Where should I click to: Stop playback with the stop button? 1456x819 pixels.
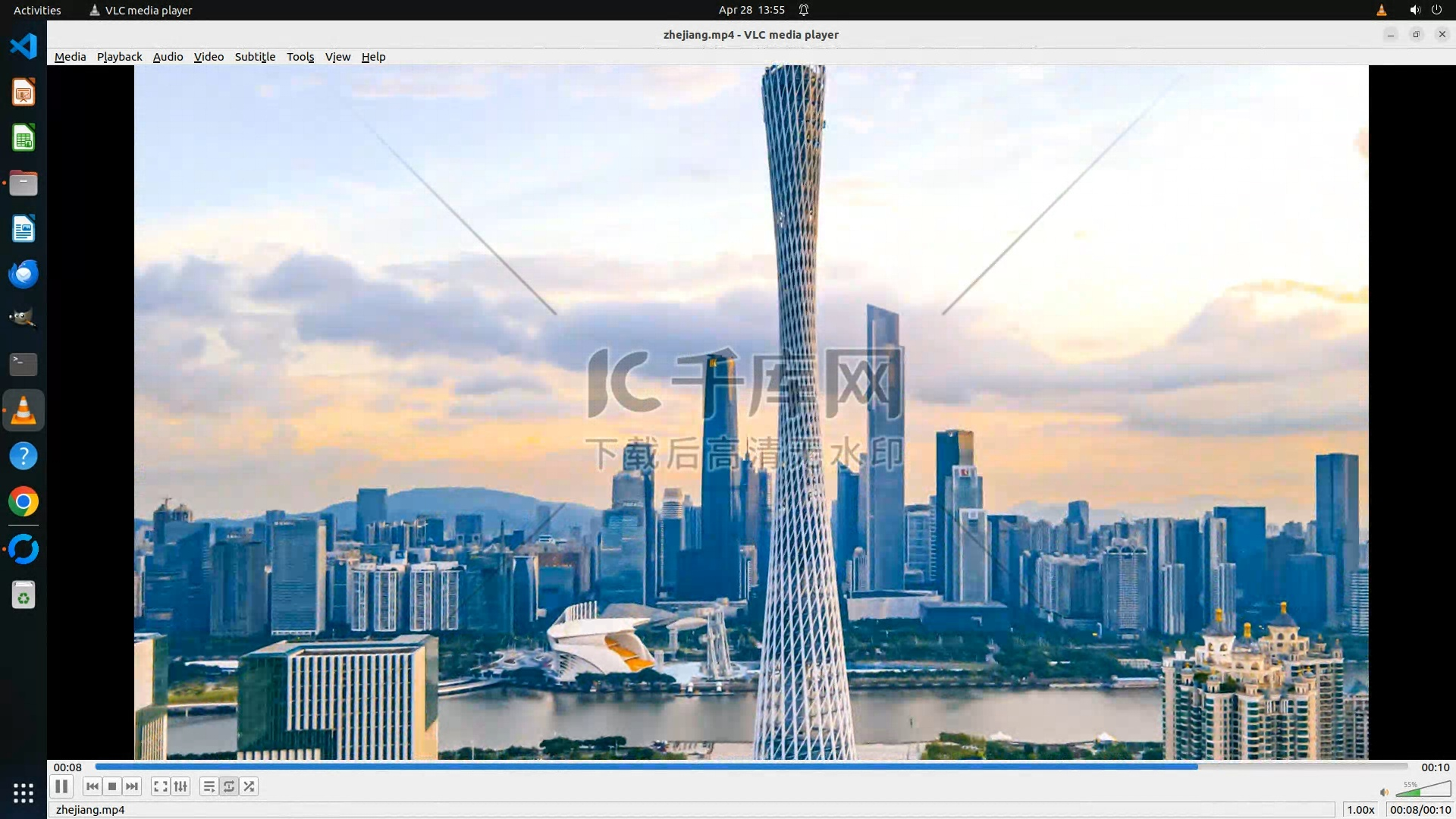point(112,786)
